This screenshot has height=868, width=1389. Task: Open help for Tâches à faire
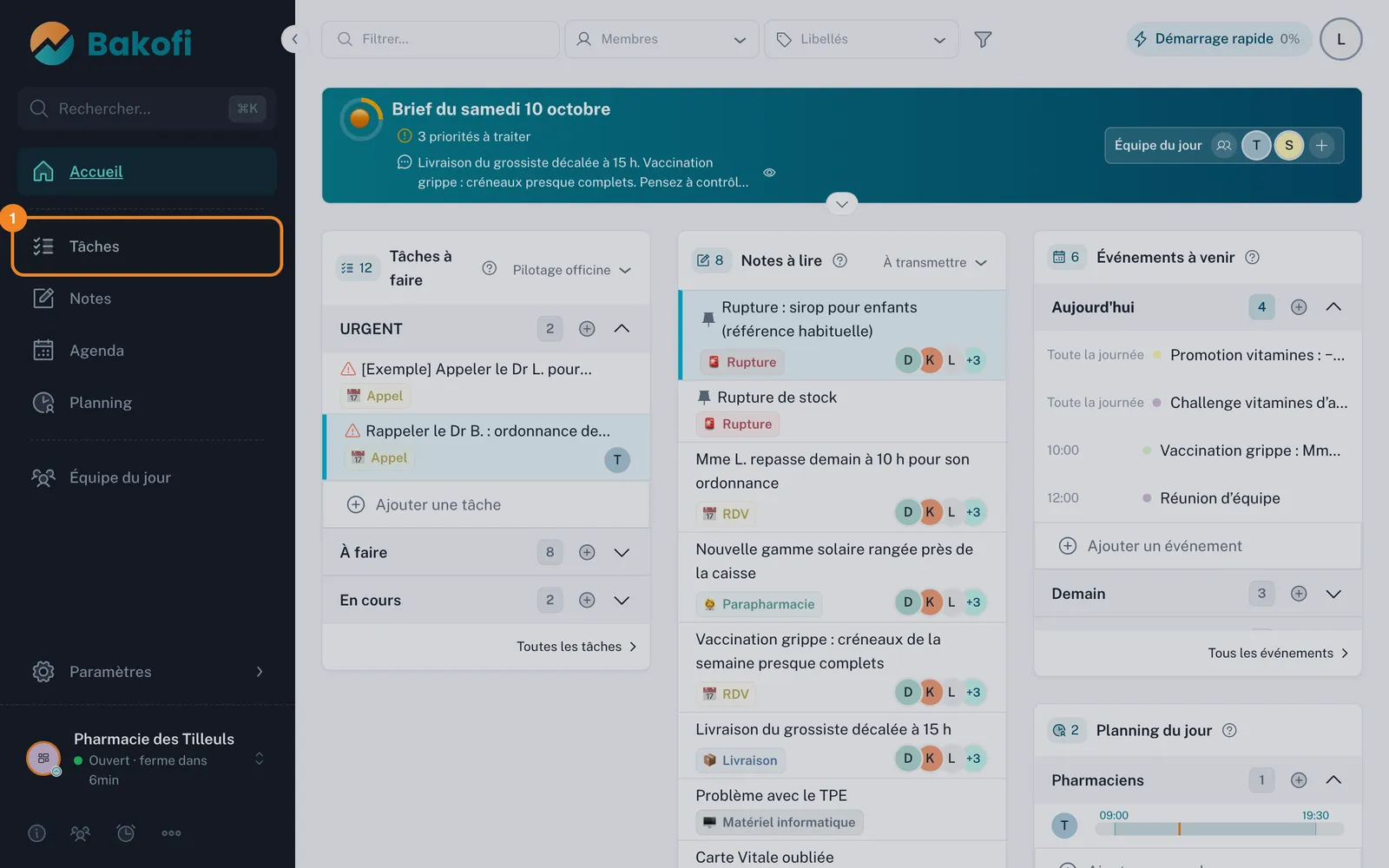(x=490, y=268)
